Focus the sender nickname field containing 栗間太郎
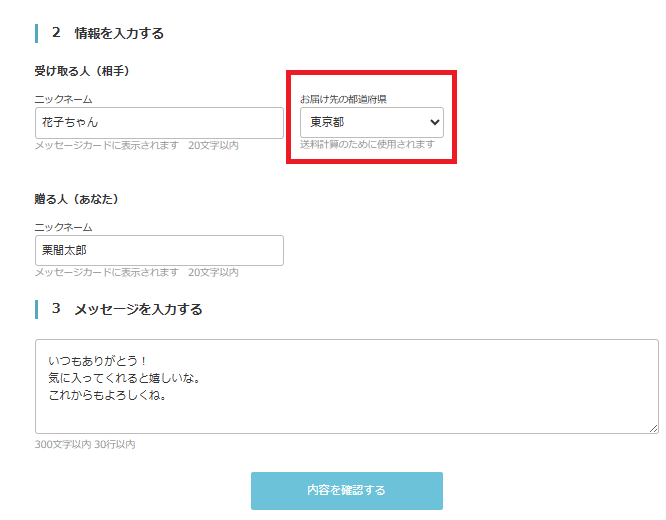Image resolution: width=666 pixels, height=520 pixels. tap(158, 250)
